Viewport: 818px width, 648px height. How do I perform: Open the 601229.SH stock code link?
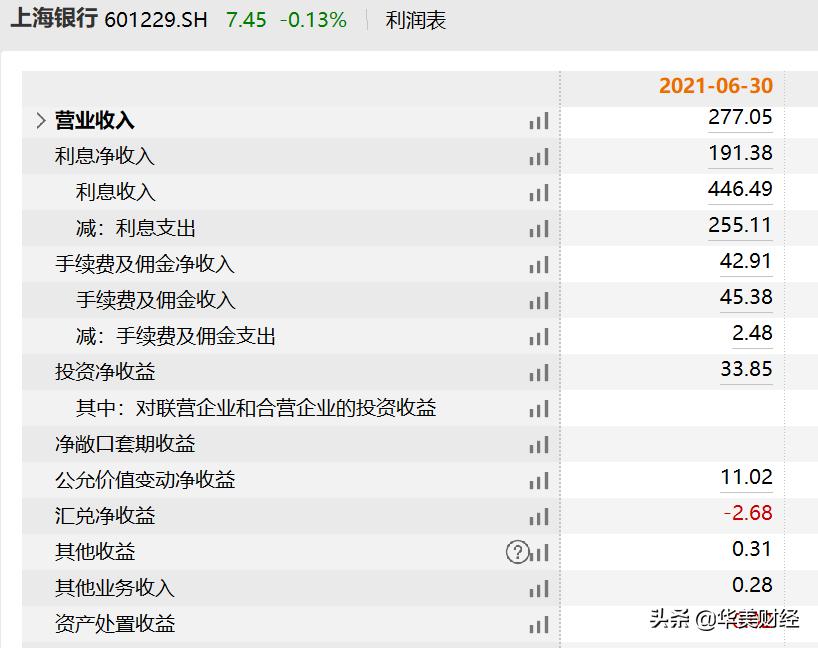[155, 19]
